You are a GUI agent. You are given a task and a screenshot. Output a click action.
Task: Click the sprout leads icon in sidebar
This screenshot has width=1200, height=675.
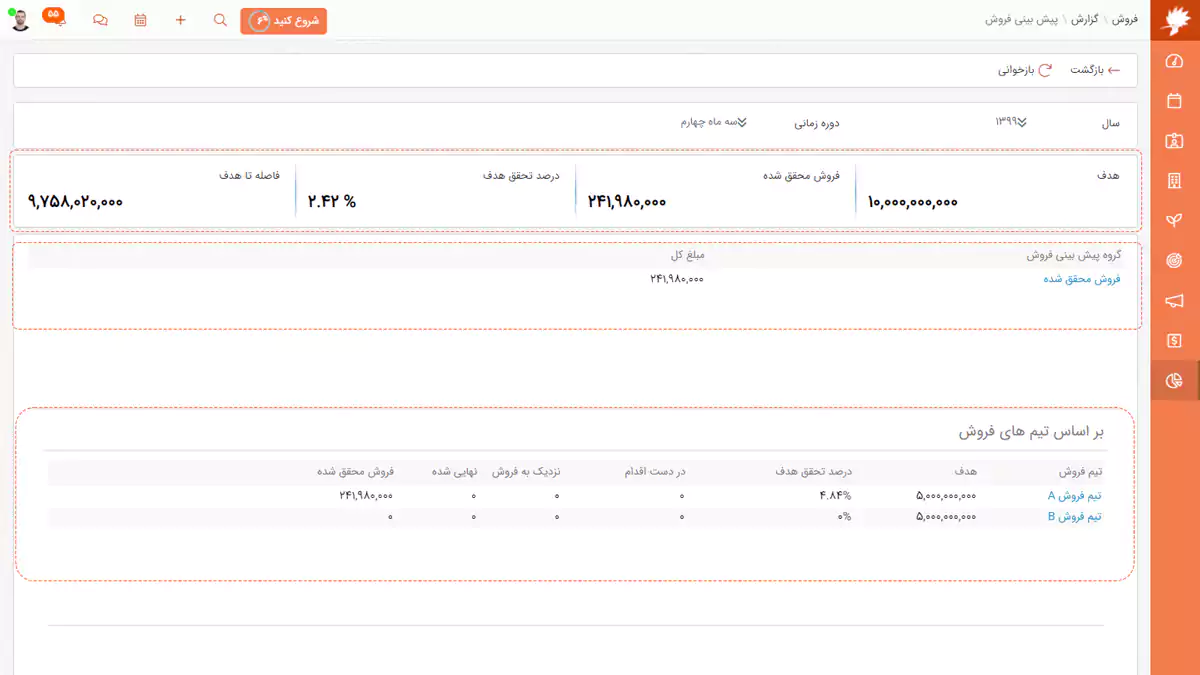pyautogui.click(x=1175, y=221)
